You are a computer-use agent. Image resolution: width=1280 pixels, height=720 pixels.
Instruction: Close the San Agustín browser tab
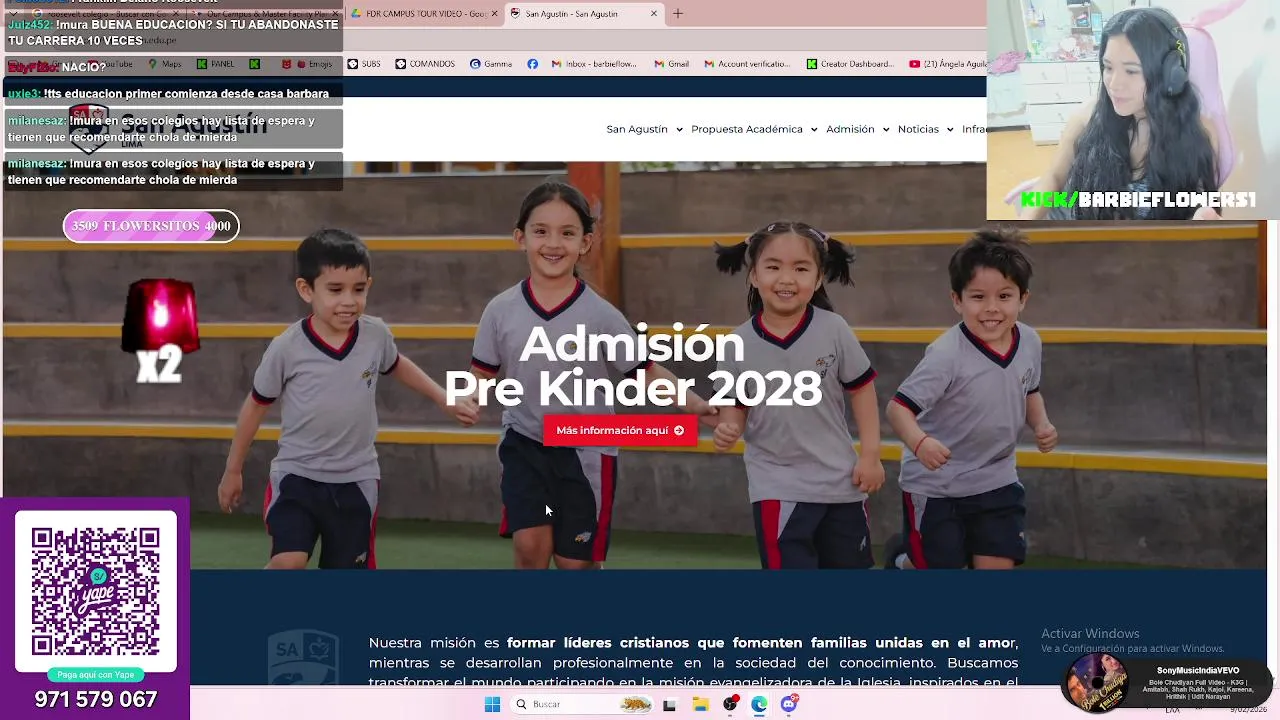[x=654, y=13]
